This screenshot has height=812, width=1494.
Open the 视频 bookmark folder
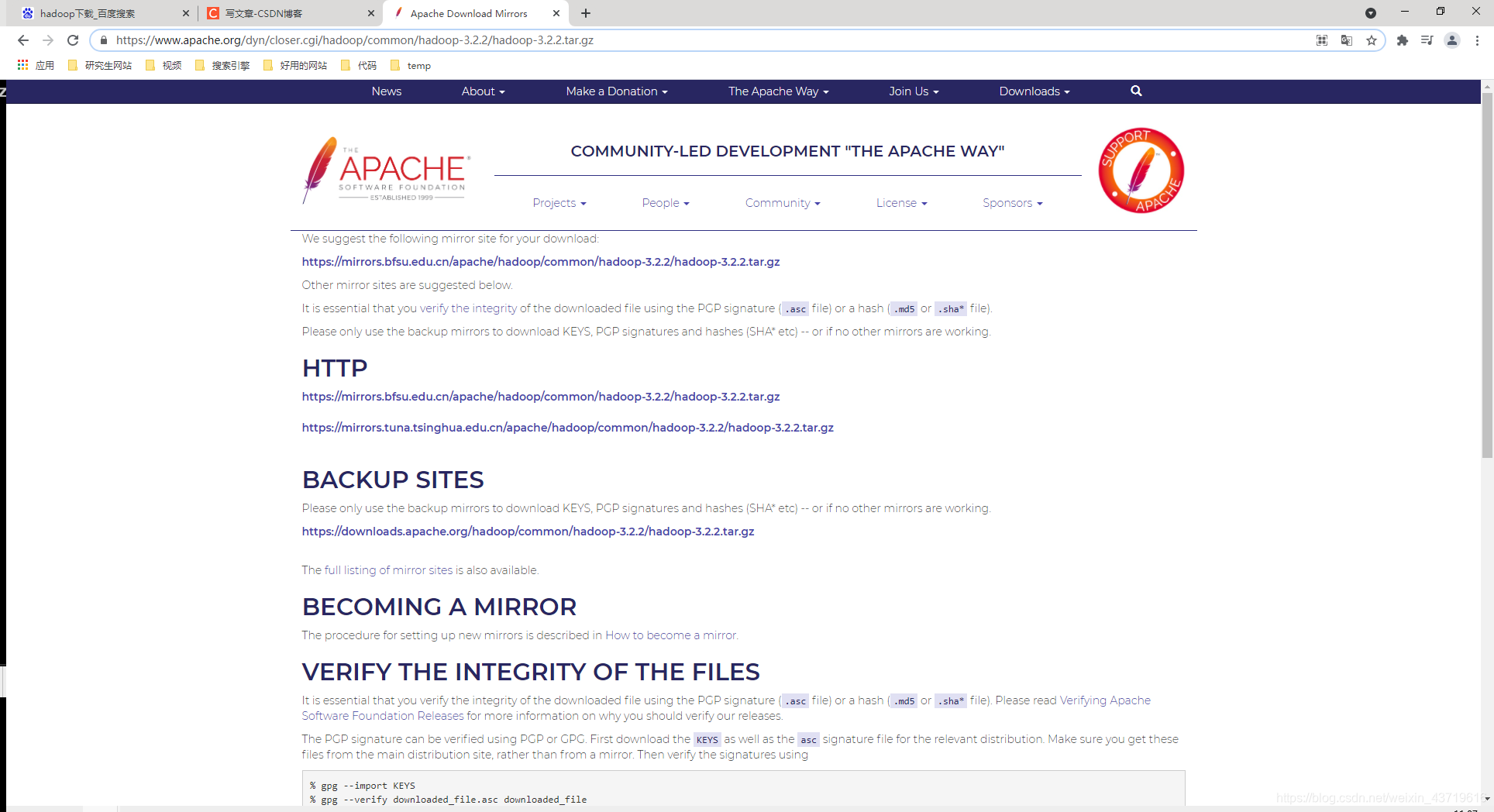point(164,65)
